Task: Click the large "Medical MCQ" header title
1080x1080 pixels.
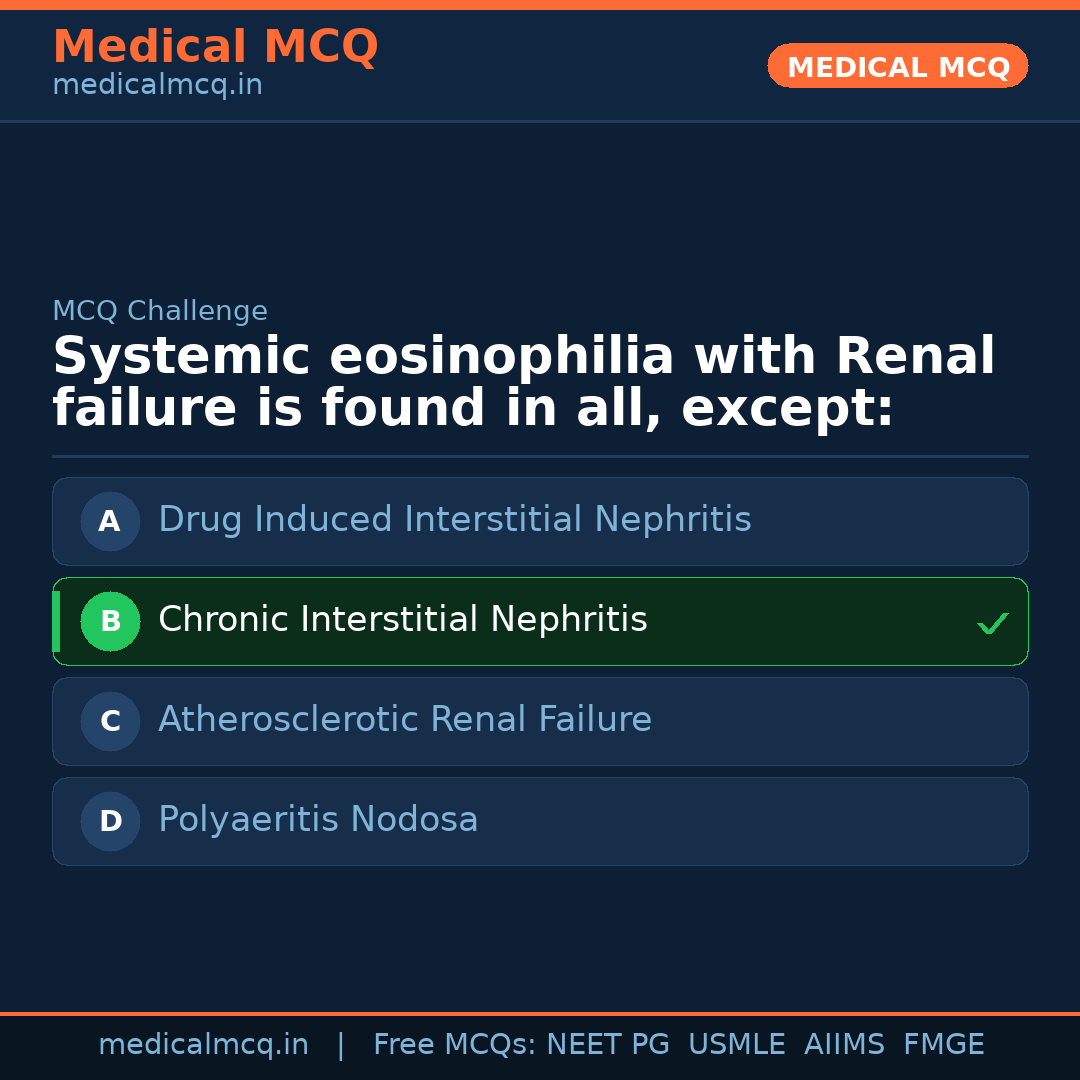Action: point(215,47)
